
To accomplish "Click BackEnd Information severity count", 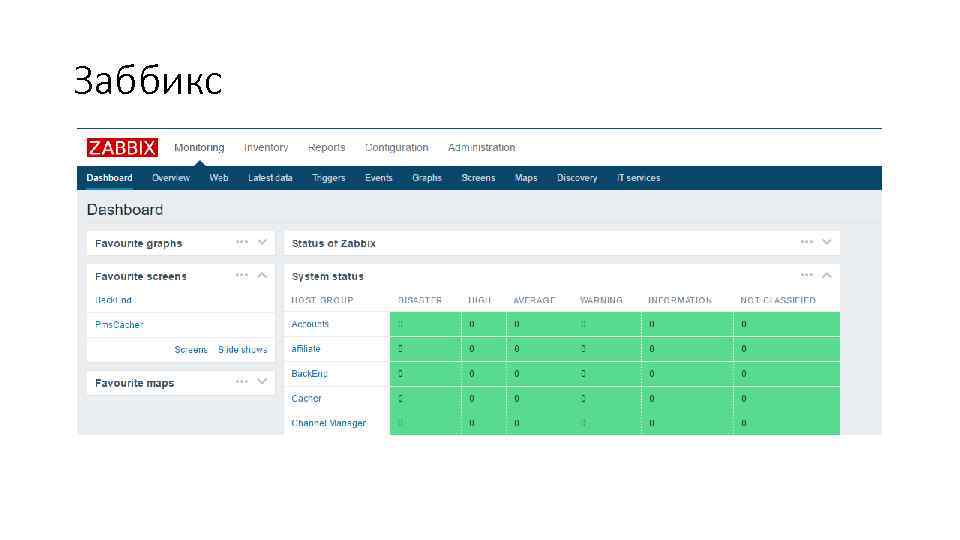I will point(651,373).
